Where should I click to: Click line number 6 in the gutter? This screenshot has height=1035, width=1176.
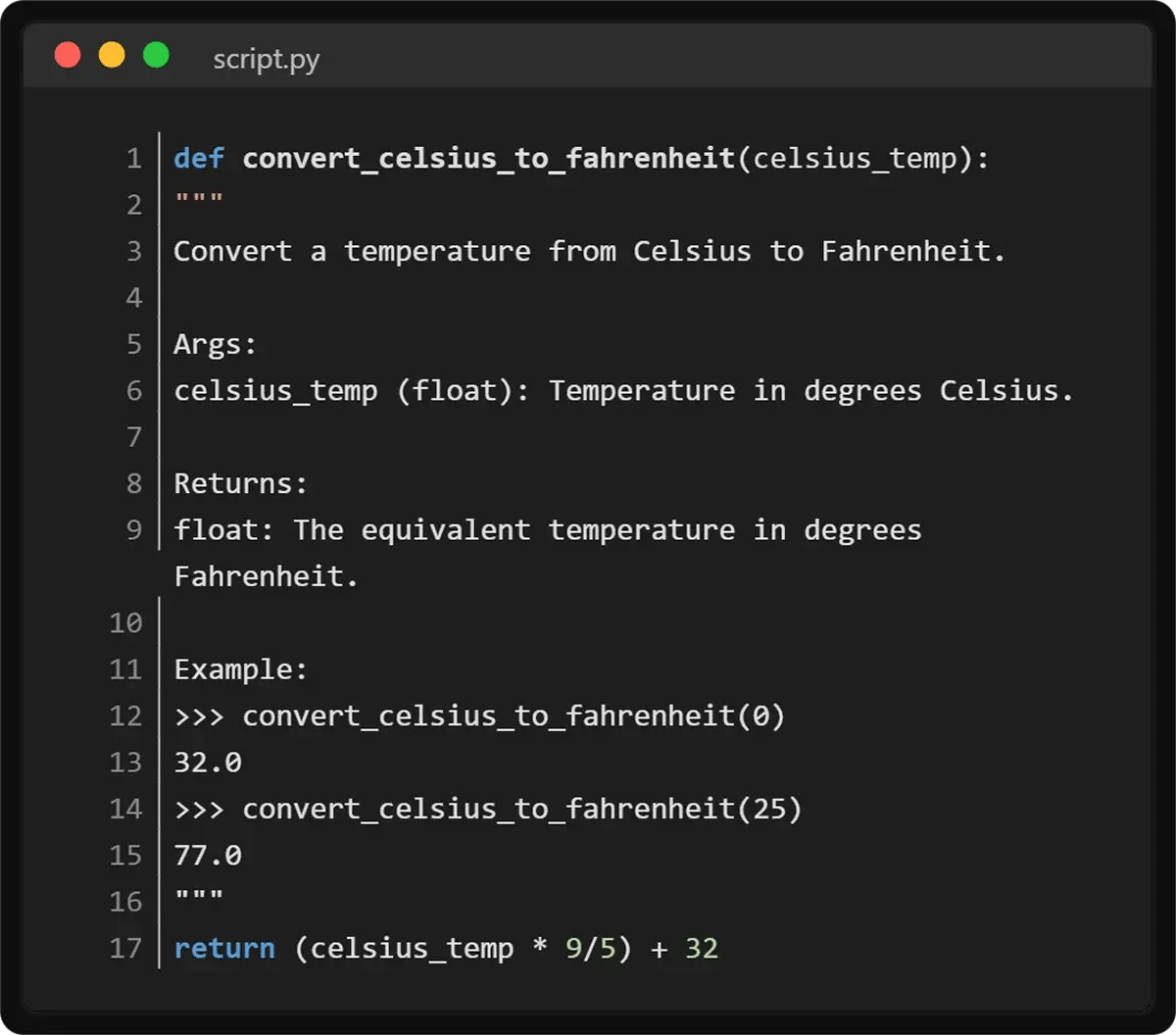click(x=134, y=391)
